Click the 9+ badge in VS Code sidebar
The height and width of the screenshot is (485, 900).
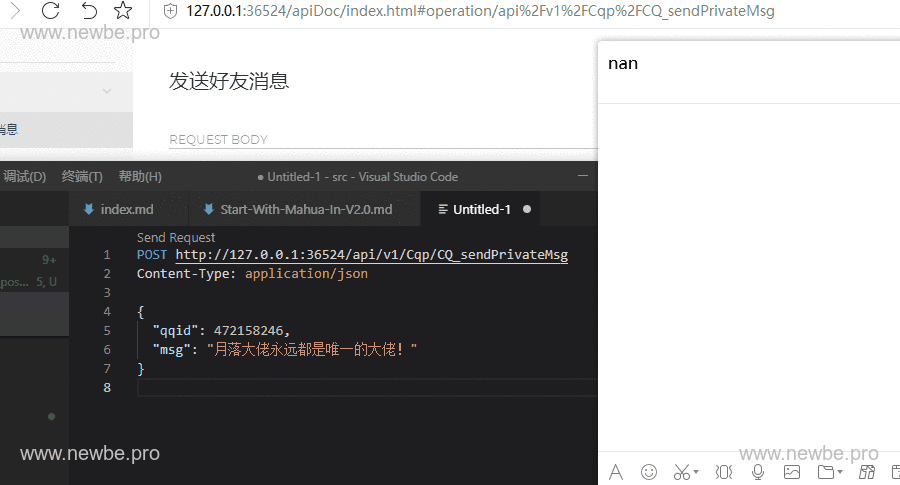(49, 260)
